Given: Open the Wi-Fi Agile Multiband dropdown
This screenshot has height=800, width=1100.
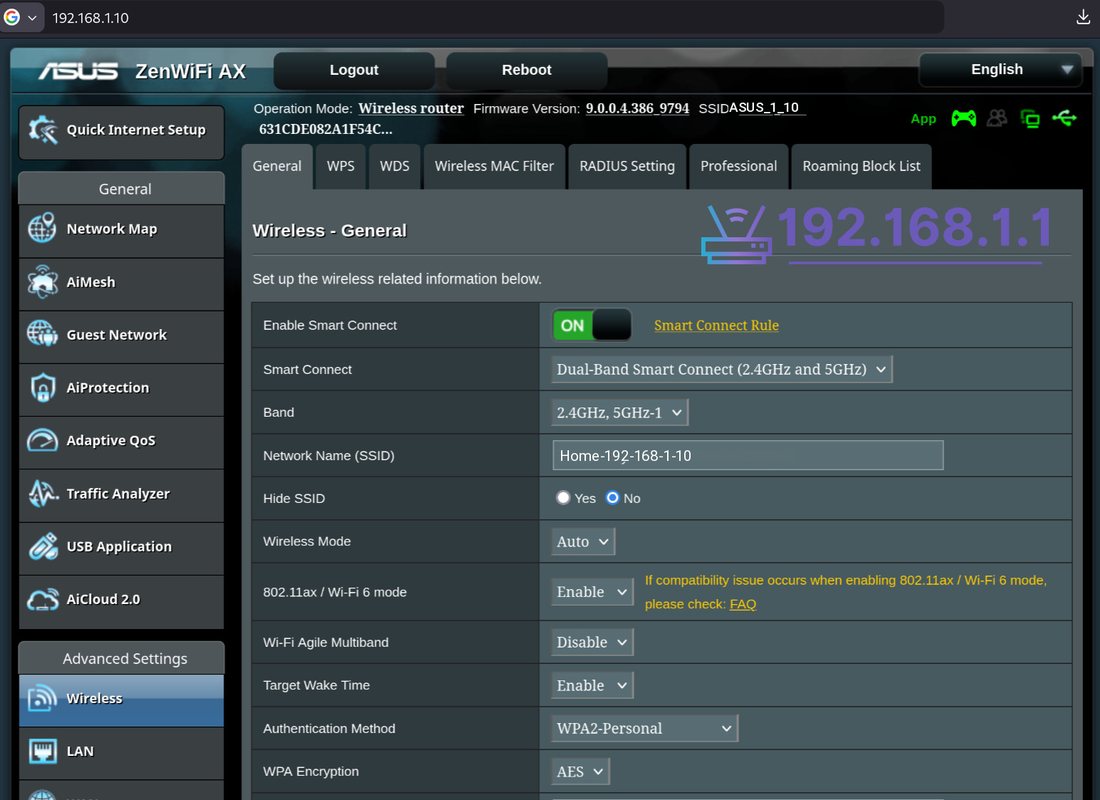Looking at the screenshot, I should [592, 642].
